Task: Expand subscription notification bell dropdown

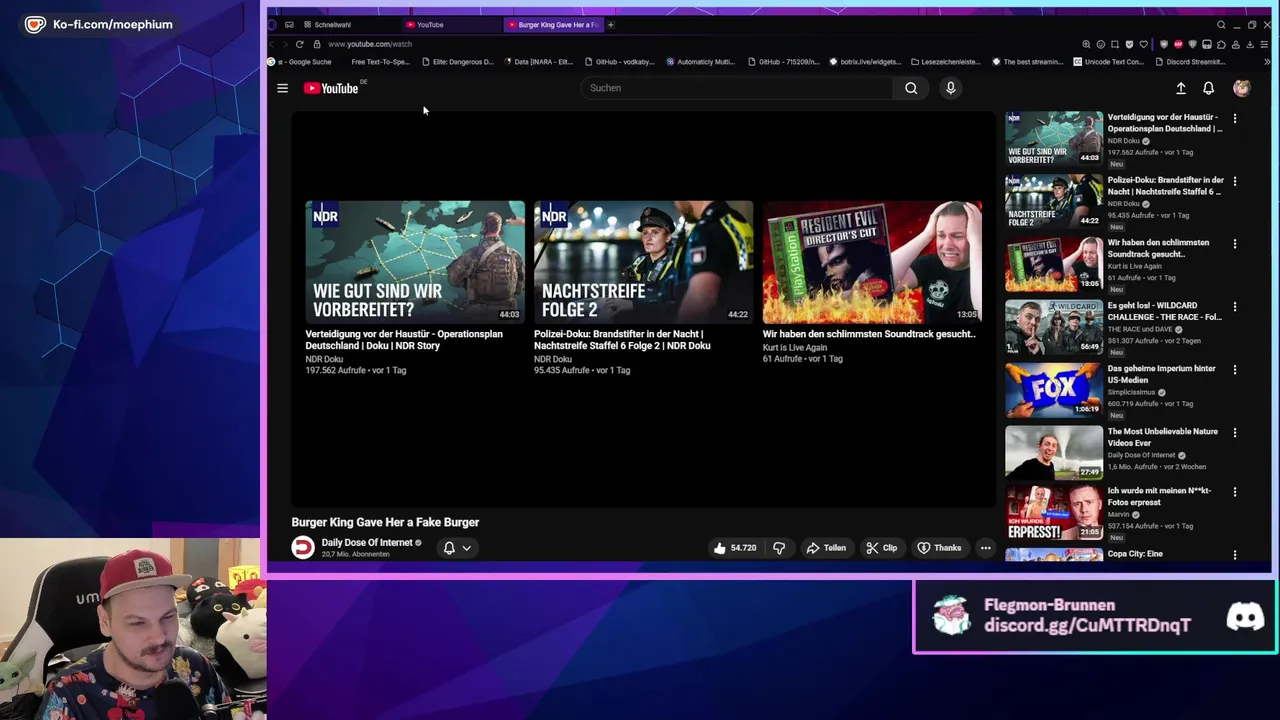Action: 457,548
